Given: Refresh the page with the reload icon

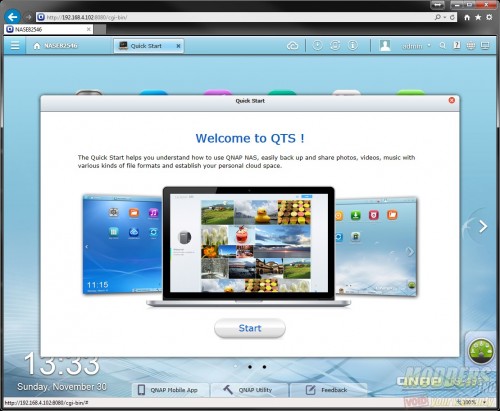Looking at the screenshot, I should click(x=452, y=17).
